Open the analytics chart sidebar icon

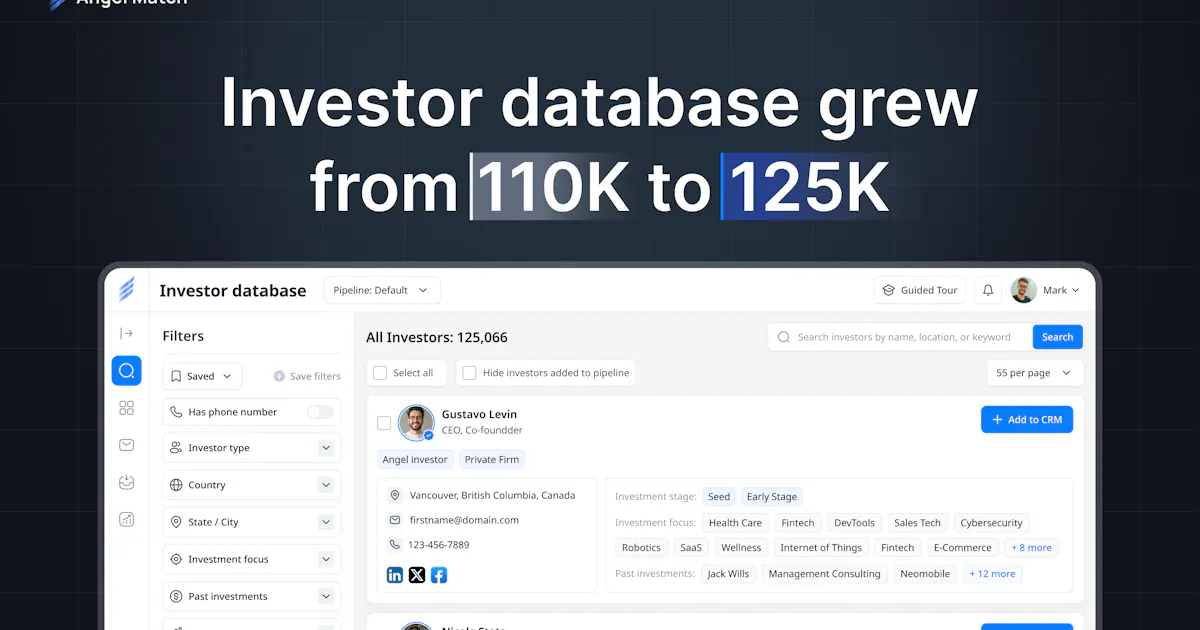coord(126,519)
